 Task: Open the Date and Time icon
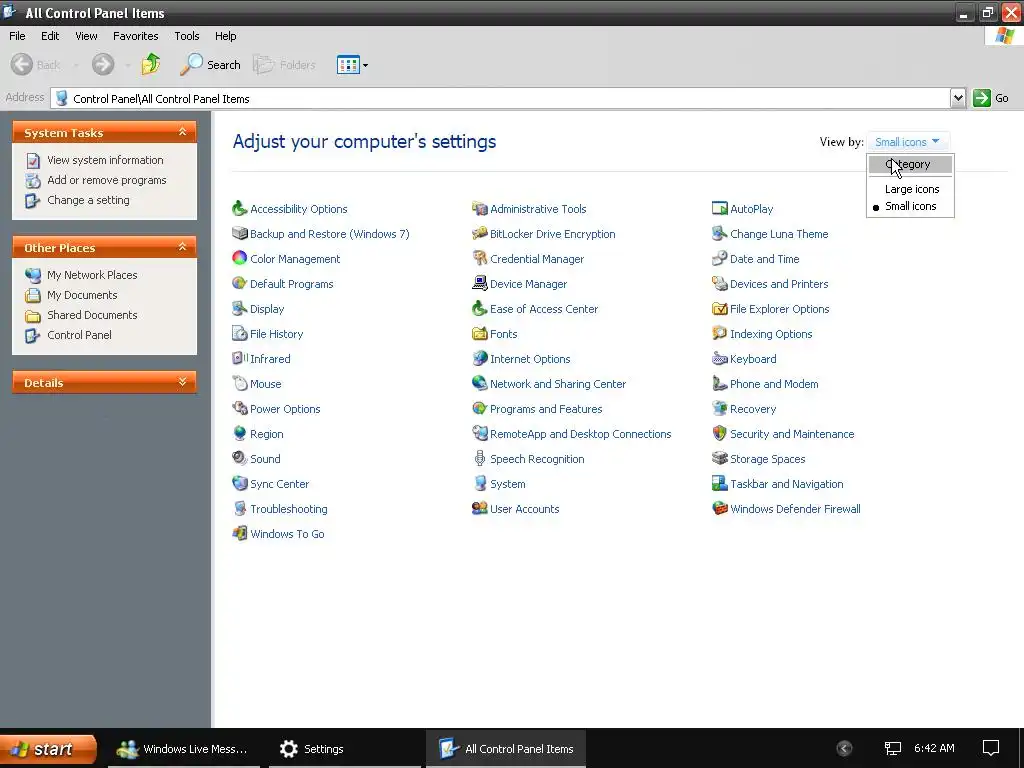tap(720, 259)
